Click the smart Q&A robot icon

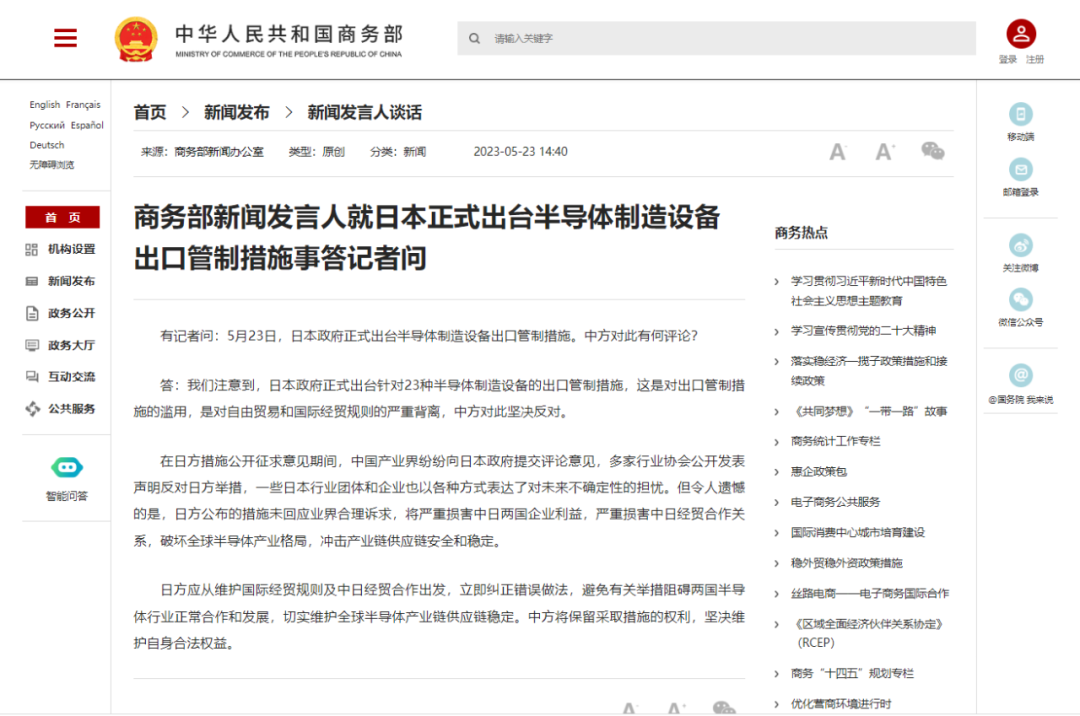[x=66, y=467]
